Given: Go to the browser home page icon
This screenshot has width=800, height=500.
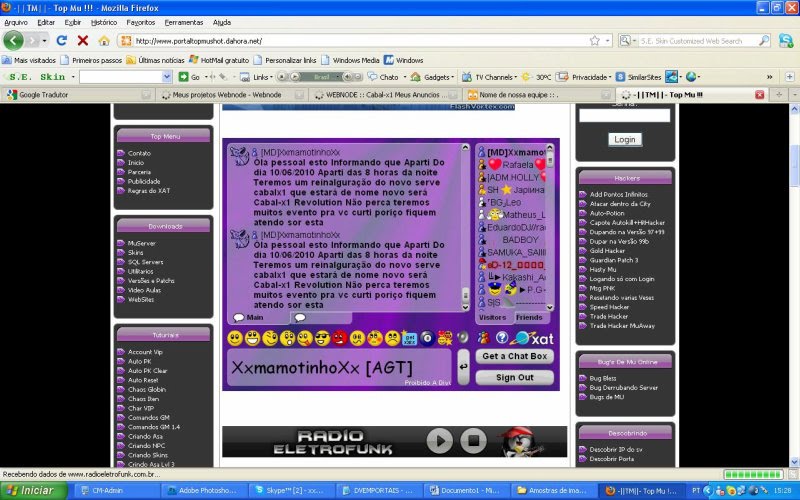Looking at the screenshot, I should click(104, 41).
